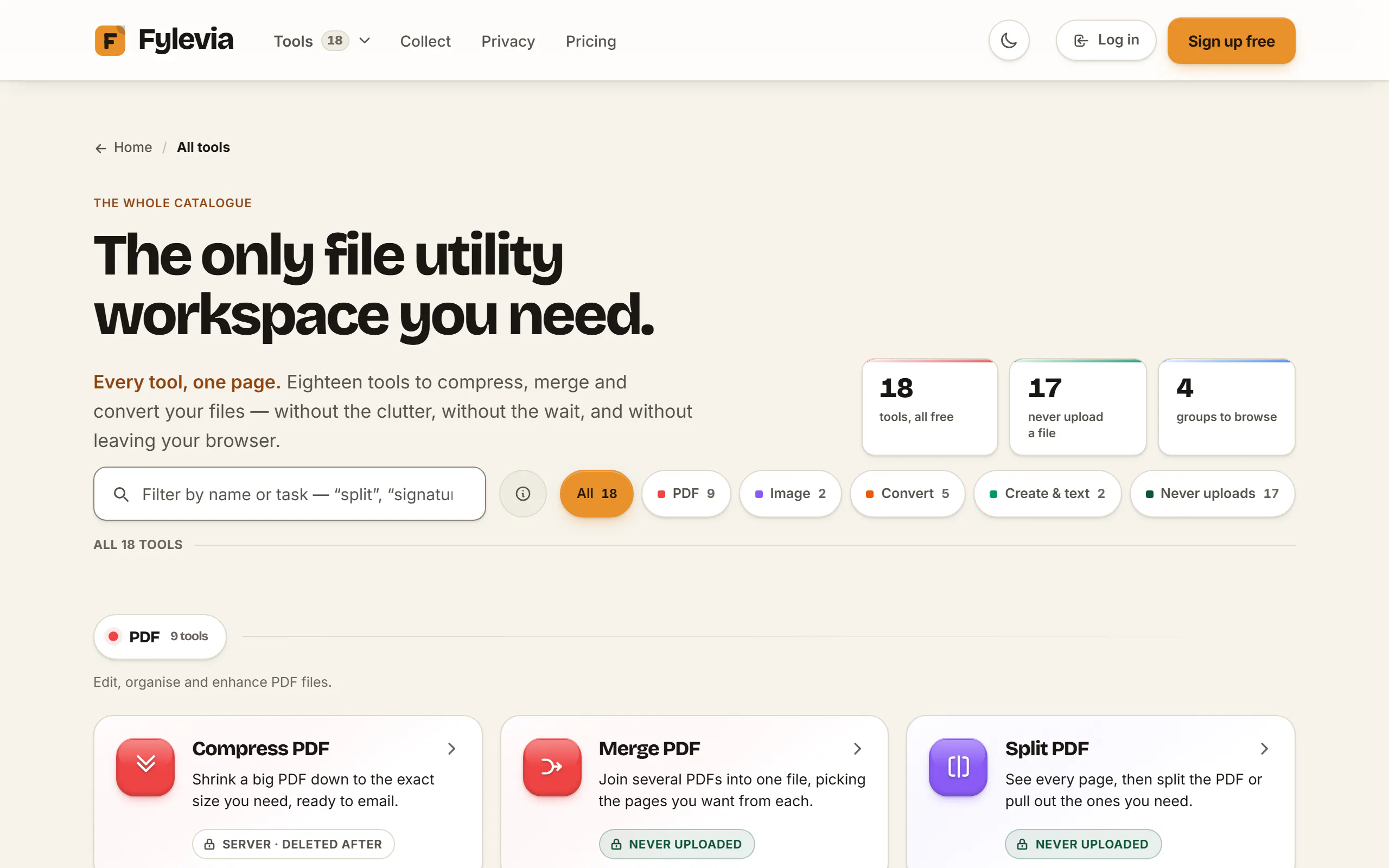Open the Pricing navigation link
The height and width of the screenshot is (868, 1389).
point(591,41)
